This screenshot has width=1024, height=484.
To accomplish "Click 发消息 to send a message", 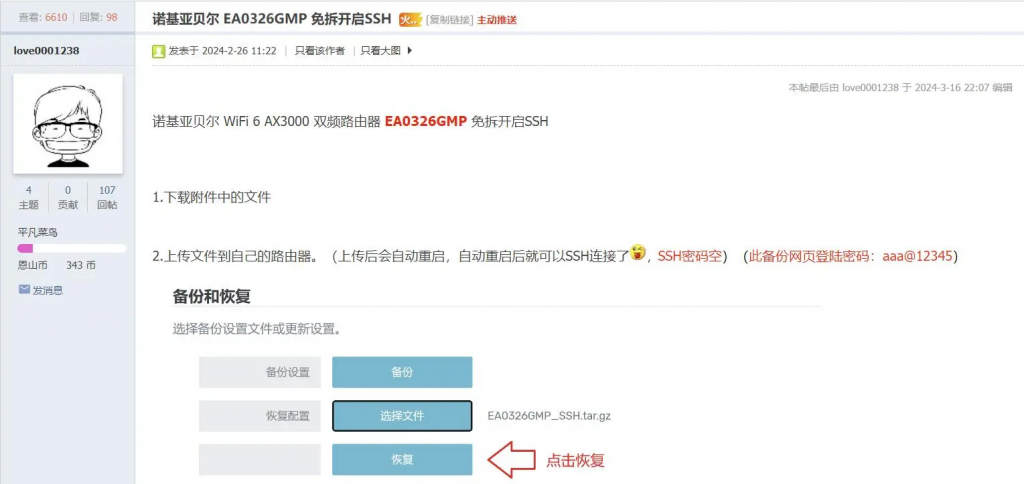I will click(48, 290).
